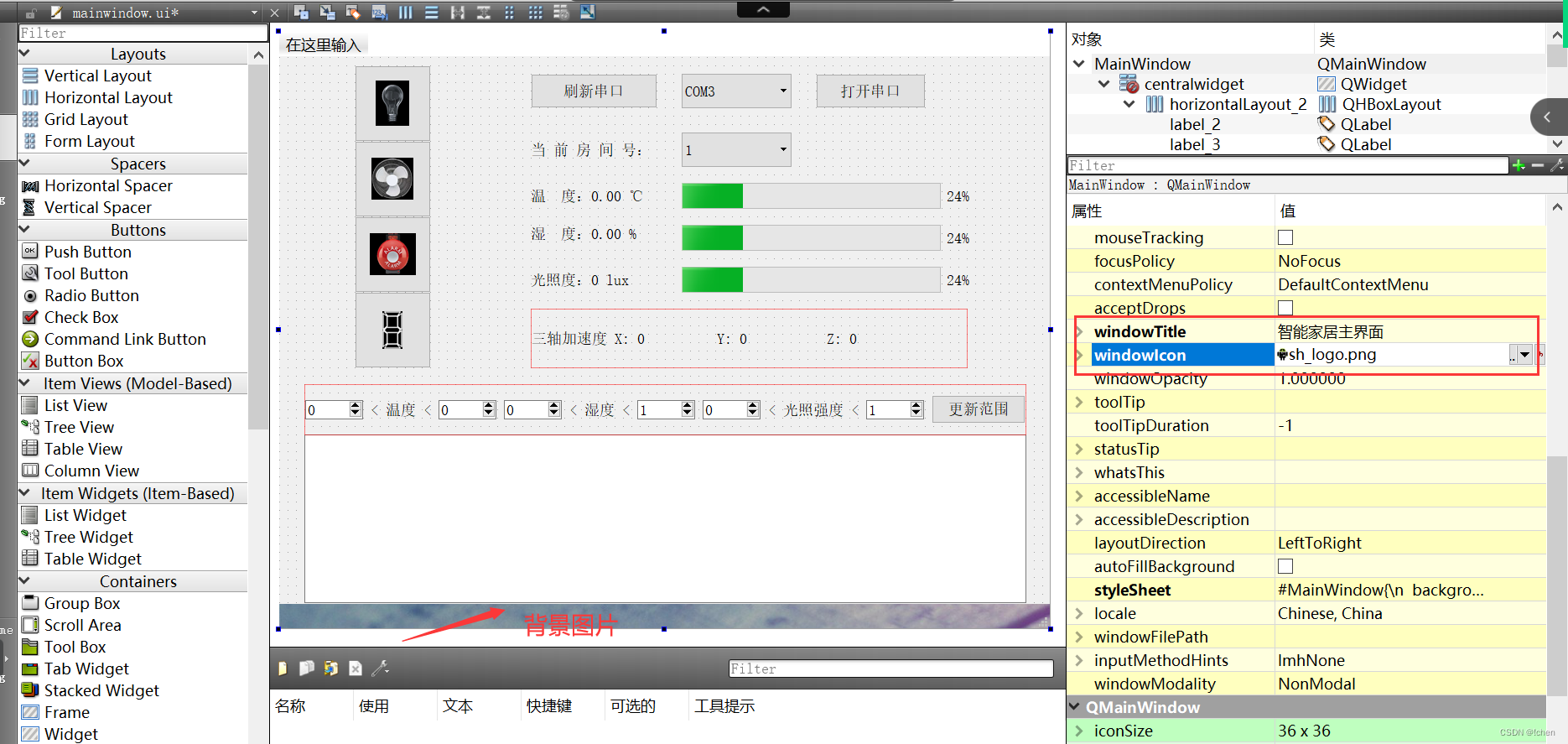Click the delete action icon
Image resolution: width=1568 pixels, height=744 pixels.
[356, 669]
